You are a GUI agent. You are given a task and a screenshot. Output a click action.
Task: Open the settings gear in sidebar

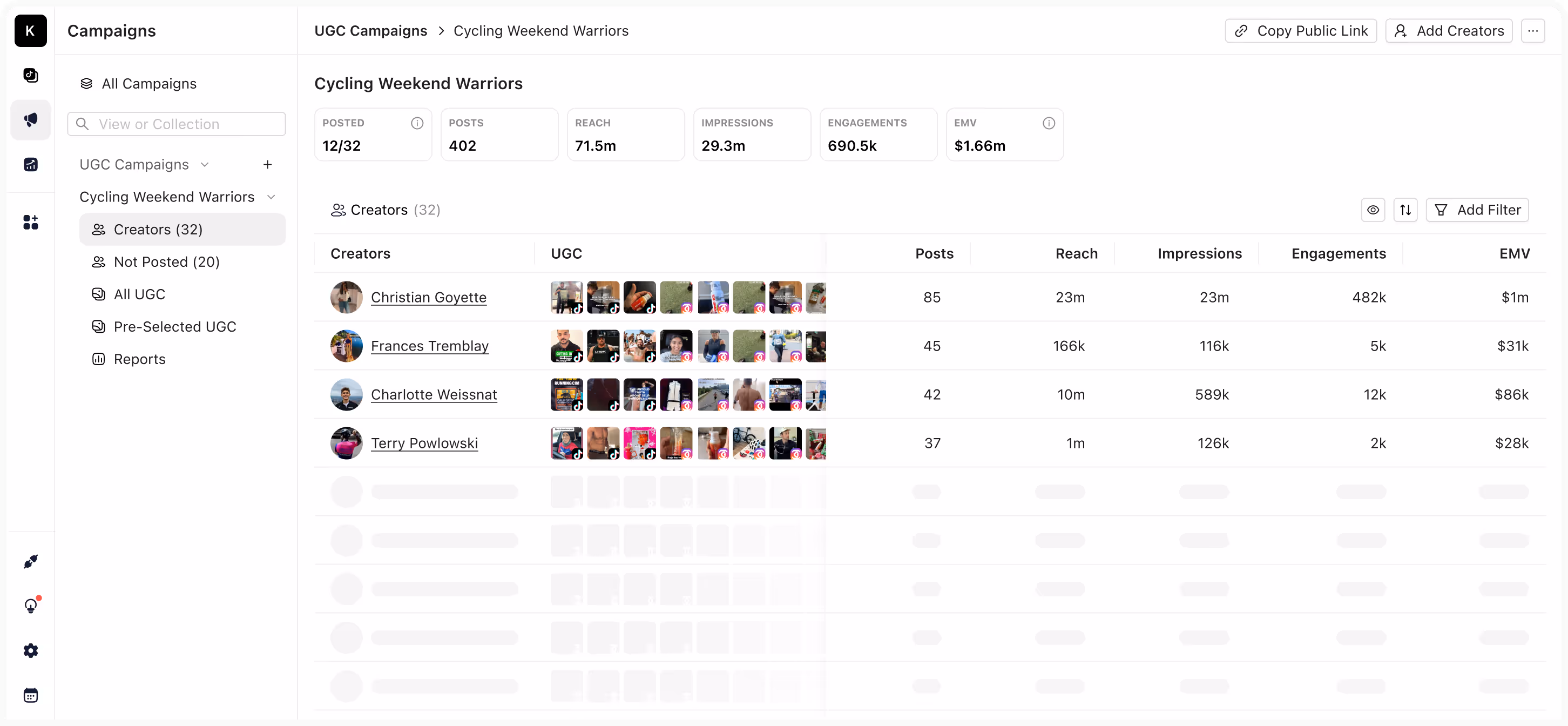[x=30, y=650]
